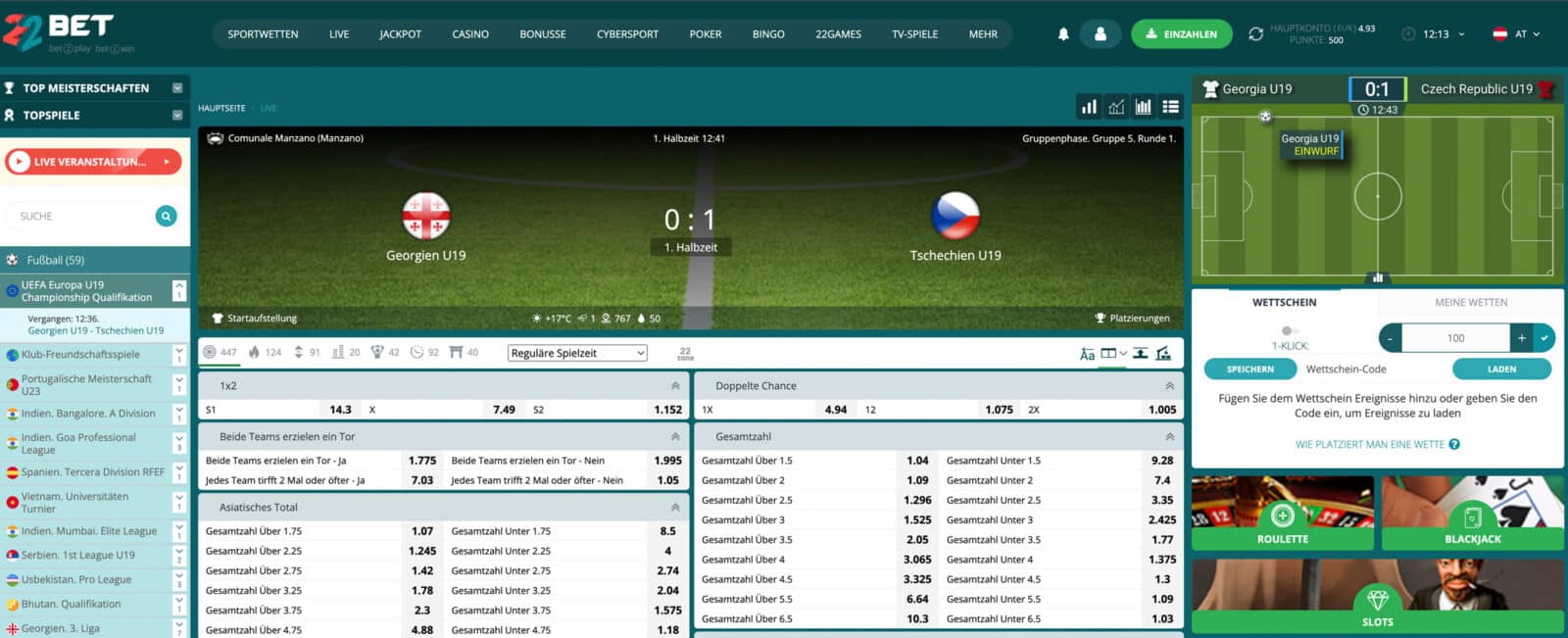Image resolution: width=1568 pixels, height=638 pixels.
Task: Open the trend line chart icon
Action: tap(1116, 107)
